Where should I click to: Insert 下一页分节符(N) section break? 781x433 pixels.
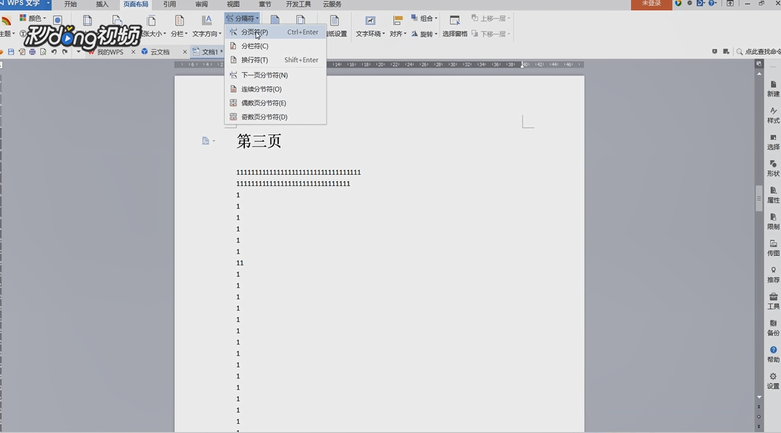275,75
